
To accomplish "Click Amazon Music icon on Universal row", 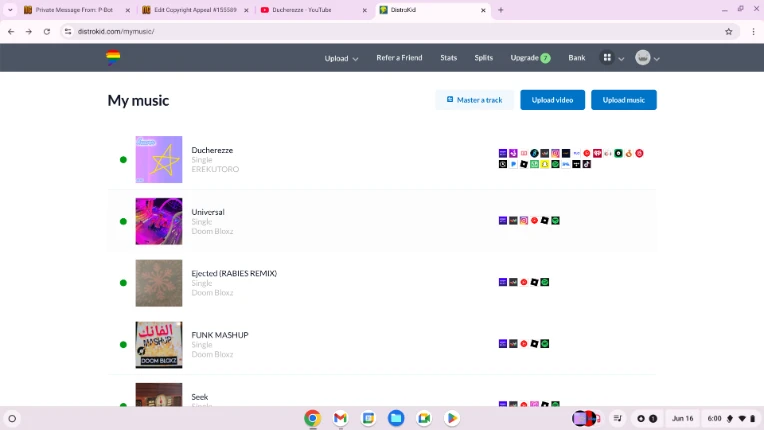I will point(503,221).
